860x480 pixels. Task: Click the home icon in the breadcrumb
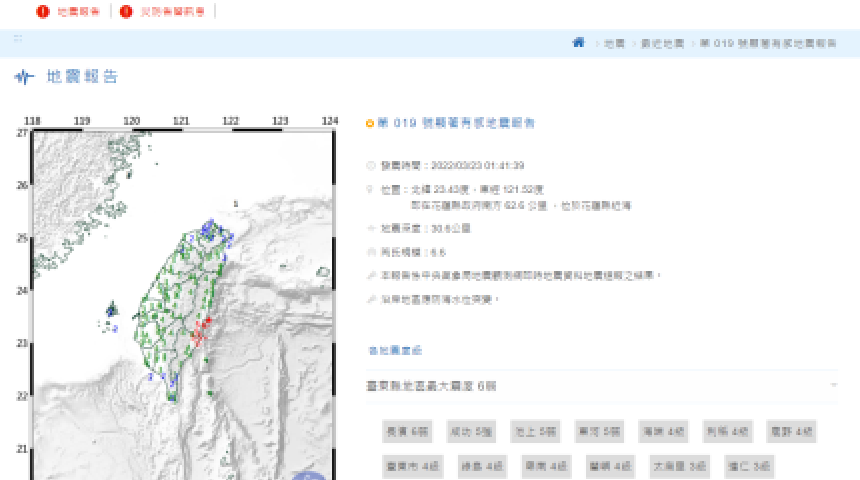[578, 43]
